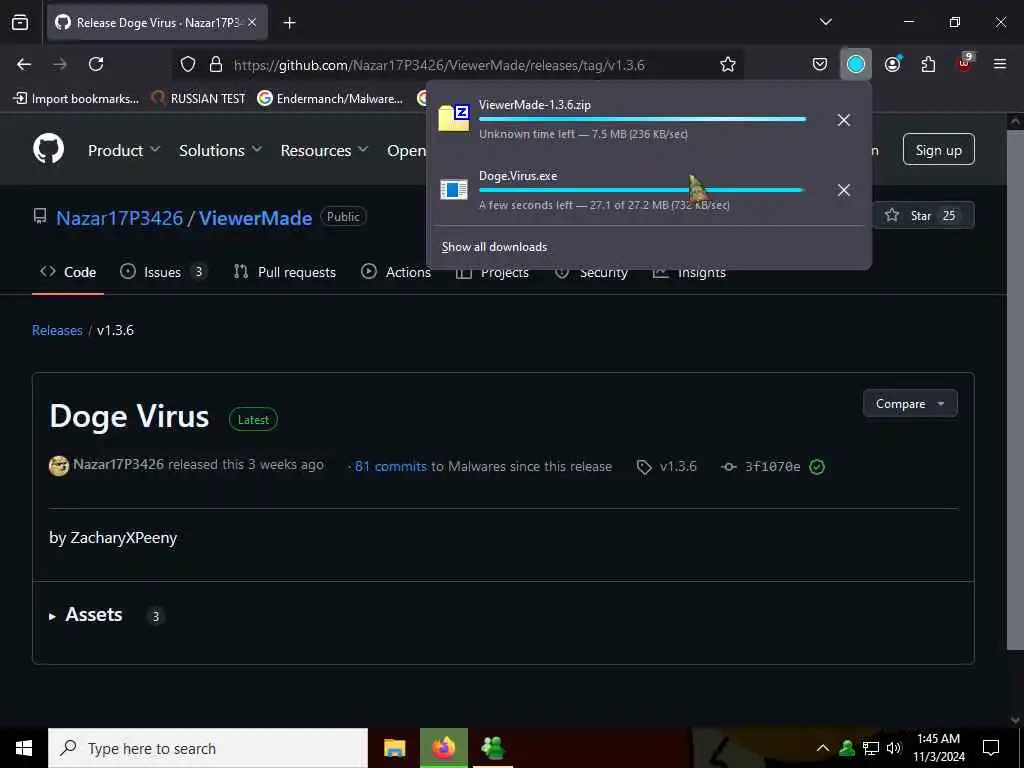Go back to the previous page
Screen dimensions: 1024x768
pos(24,64)
